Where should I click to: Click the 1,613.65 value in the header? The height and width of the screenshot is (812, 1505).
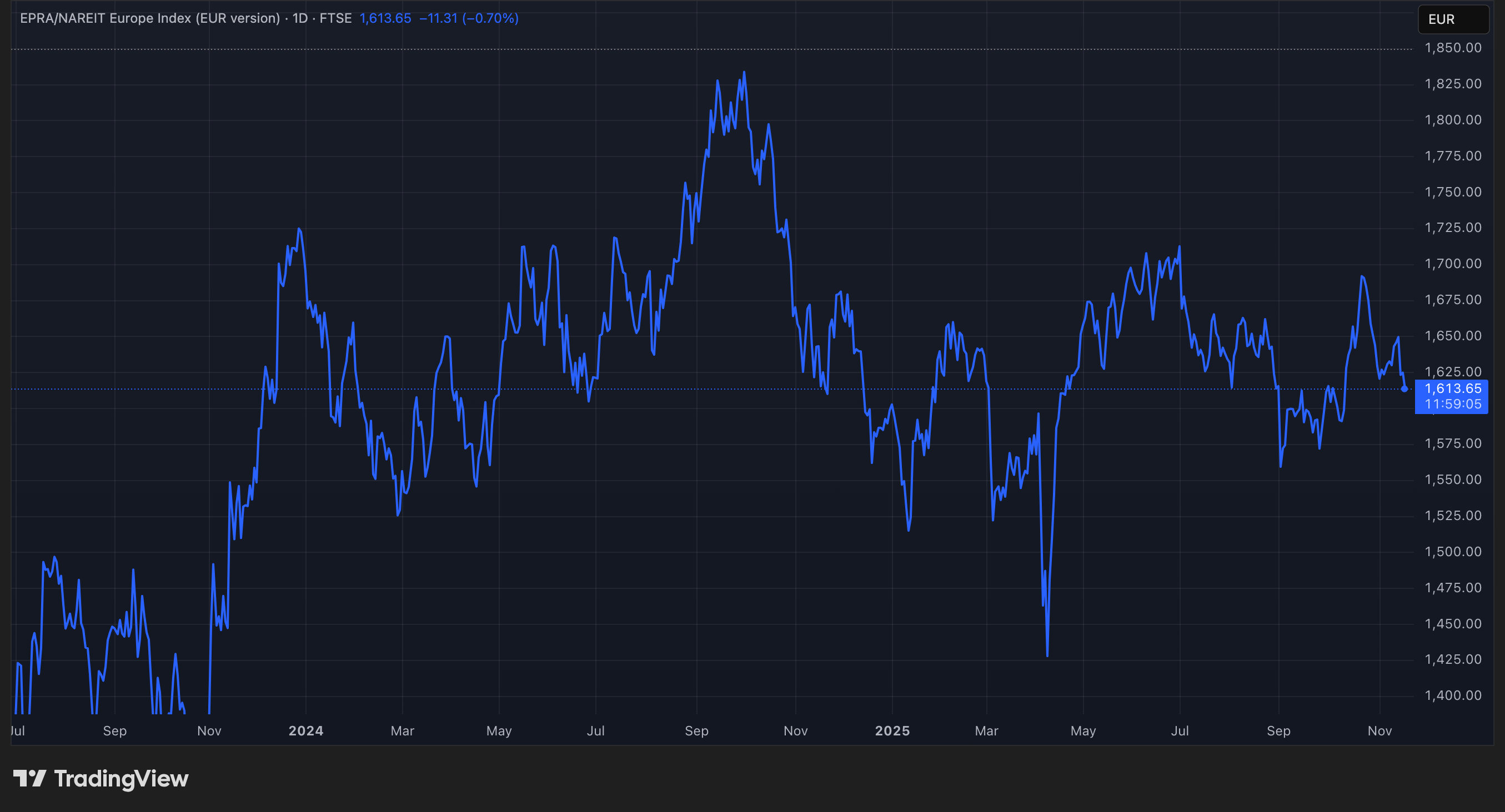coord(385,18)
